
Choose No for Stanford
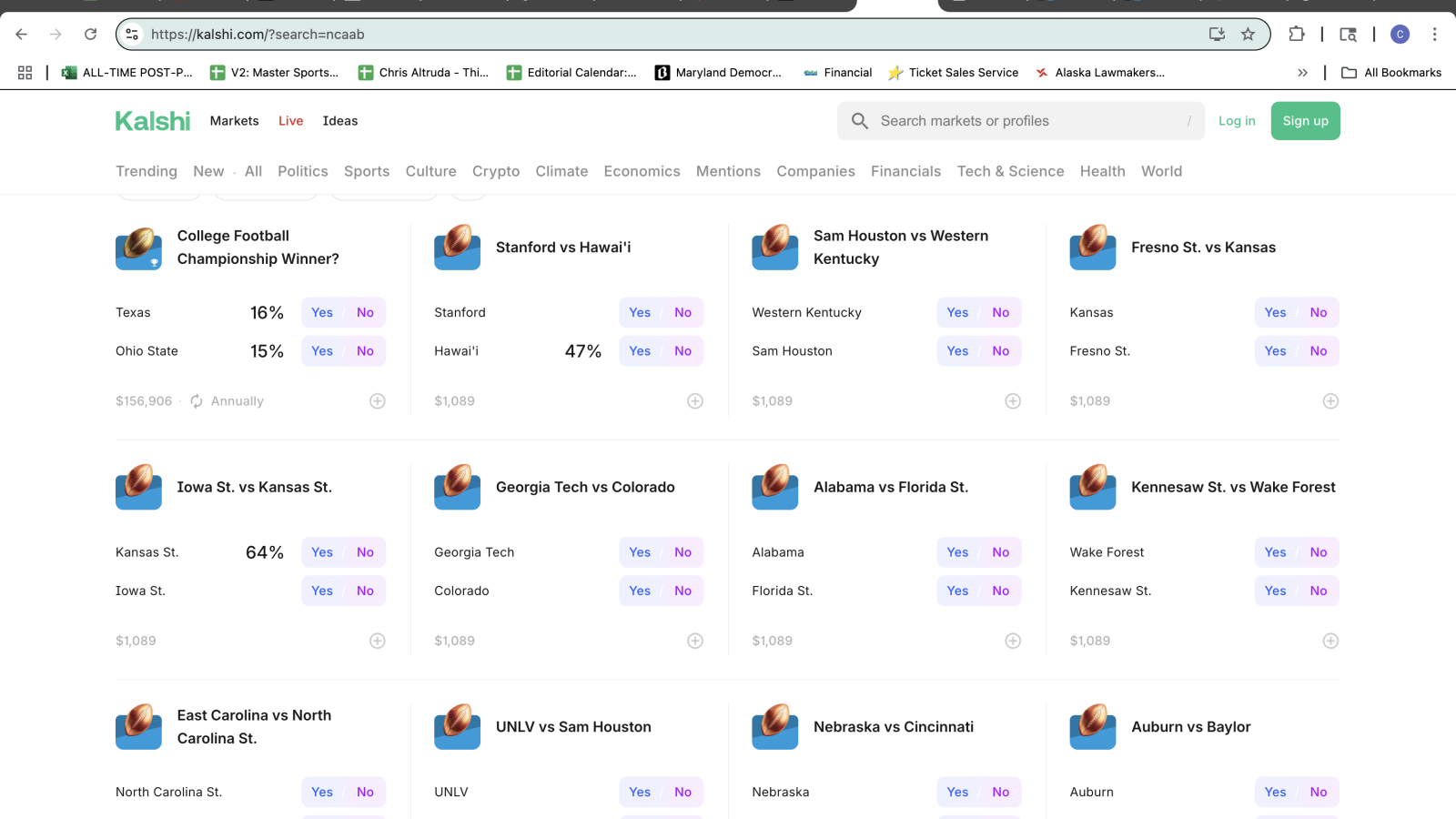click(682, 313)
